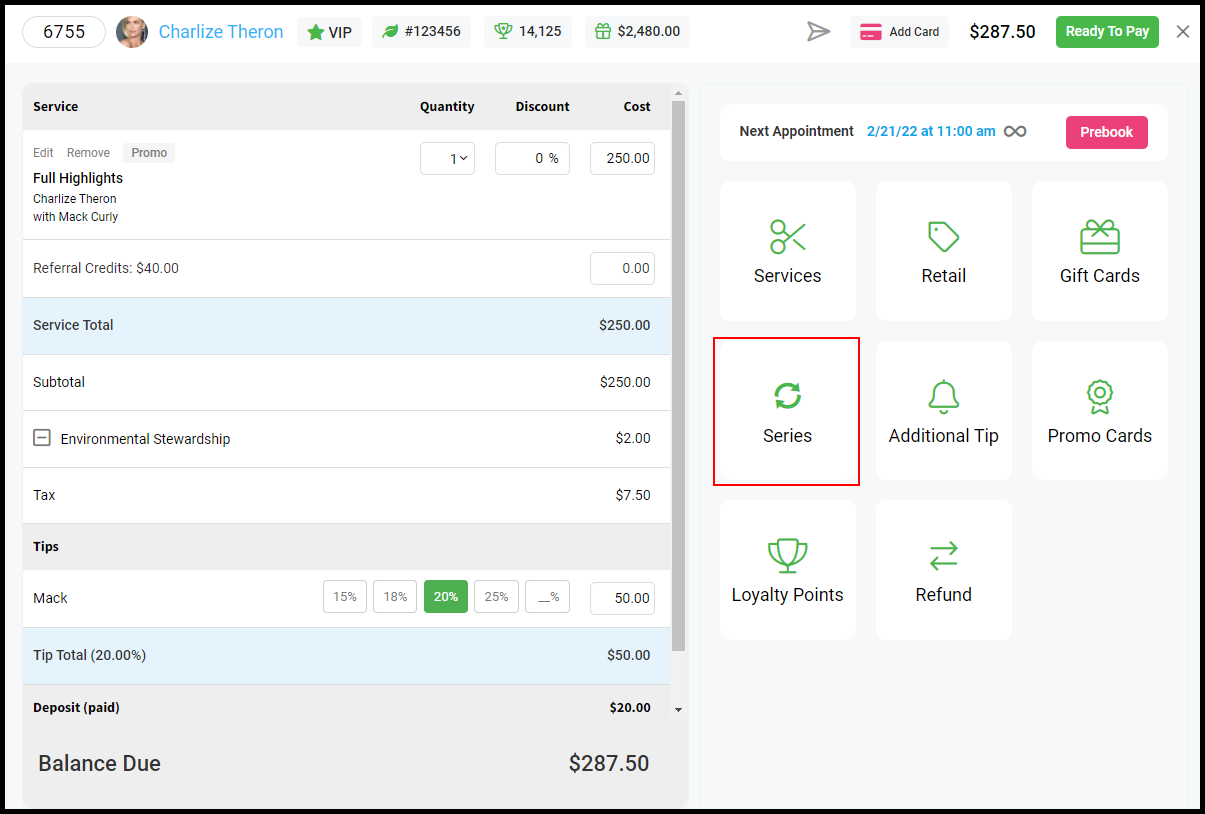The height and width of the screenshot is (814, 1205).
Task: Open the Additional Tip bell tile
Action: [x=944, y=411]
